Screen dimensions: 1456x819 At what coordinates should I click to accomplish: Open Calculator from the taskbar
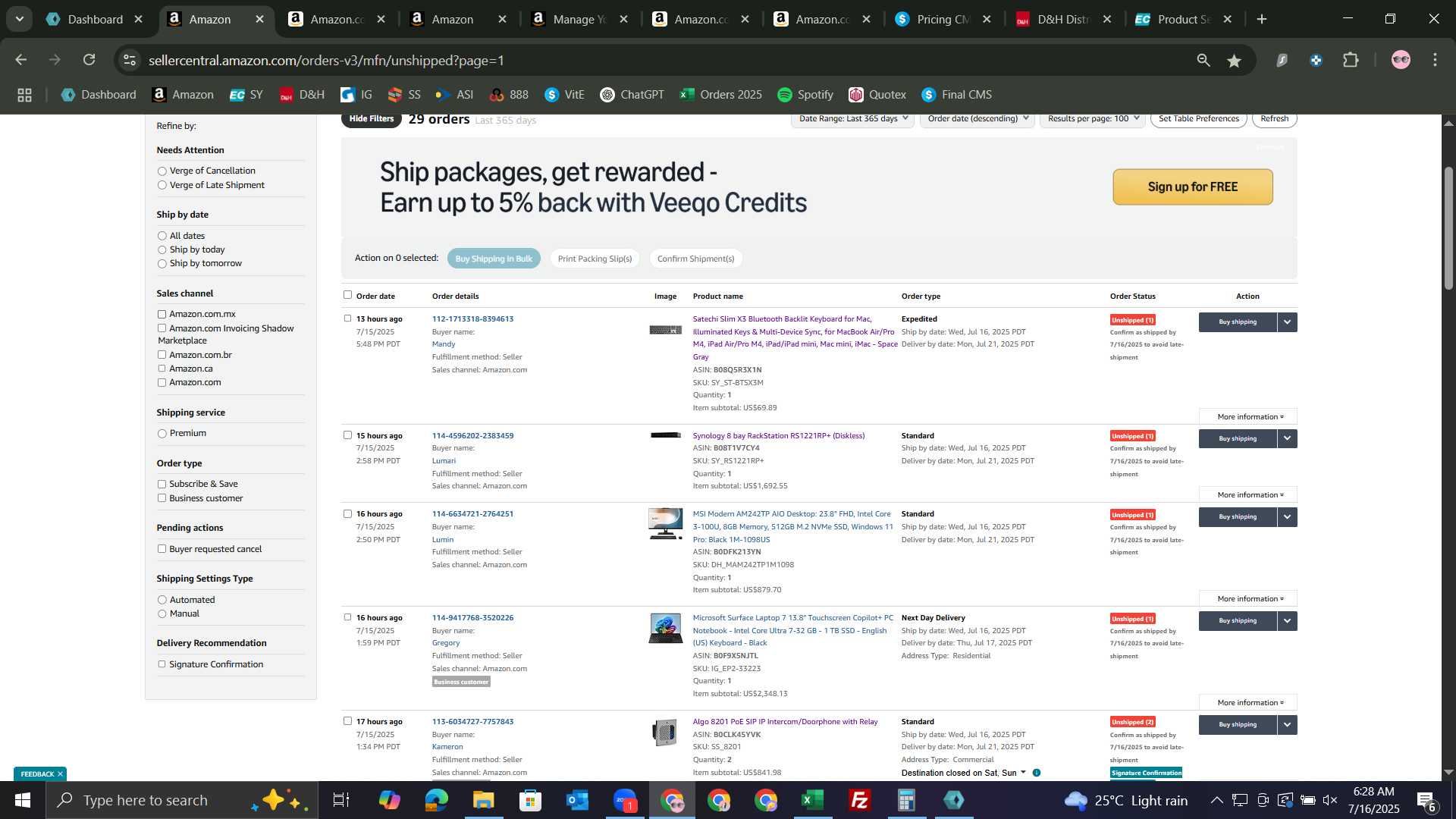pos(906,800)
